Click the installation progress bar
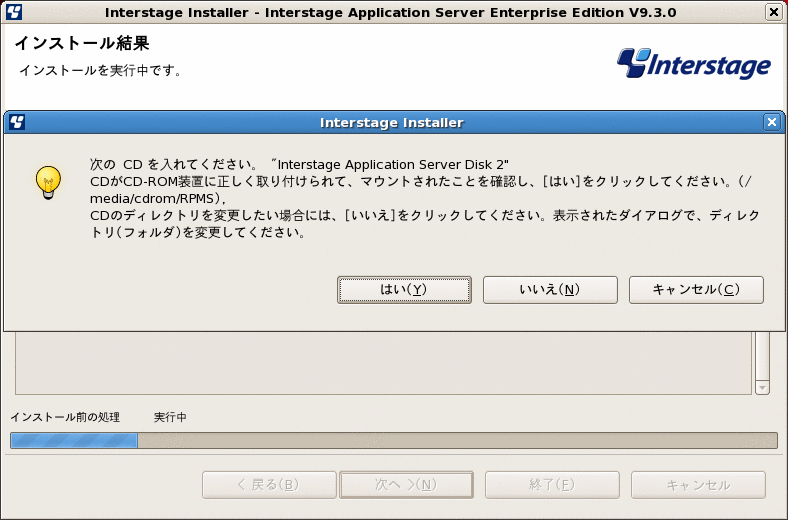The image size is (788, 520). coord(394,441)
